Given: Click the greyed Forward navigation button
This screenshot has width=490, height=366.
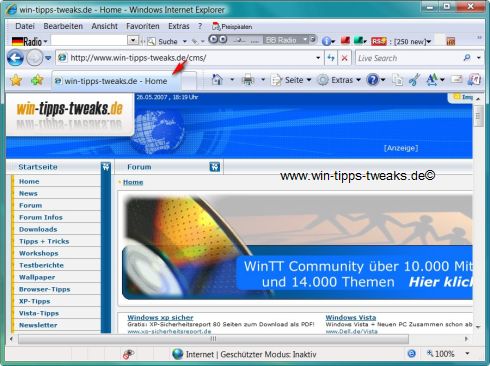Looking at the screenshot, I should (x=34, y=58).
